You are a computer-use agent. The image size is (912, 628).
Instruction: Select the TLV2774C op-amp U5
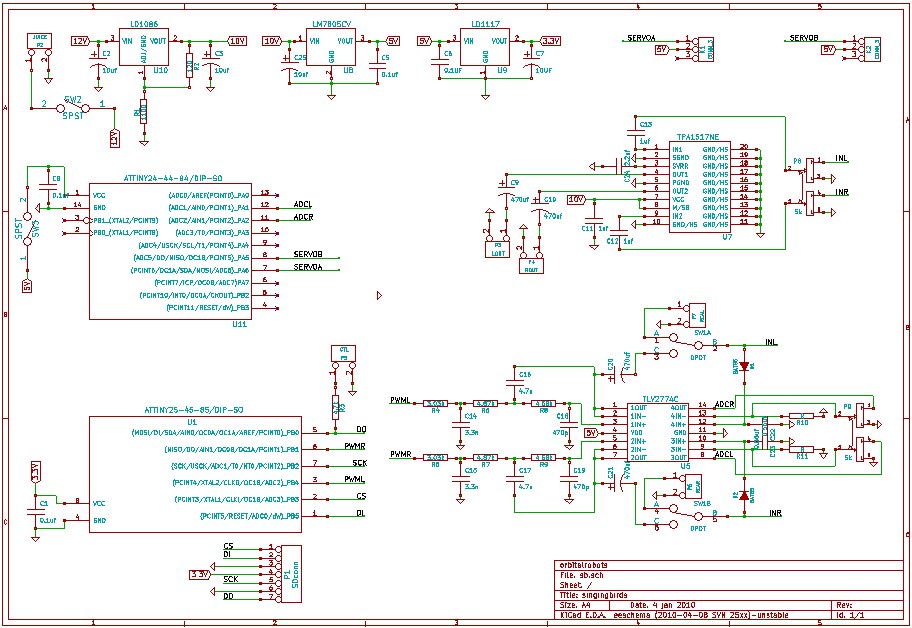tap(657, 432)
